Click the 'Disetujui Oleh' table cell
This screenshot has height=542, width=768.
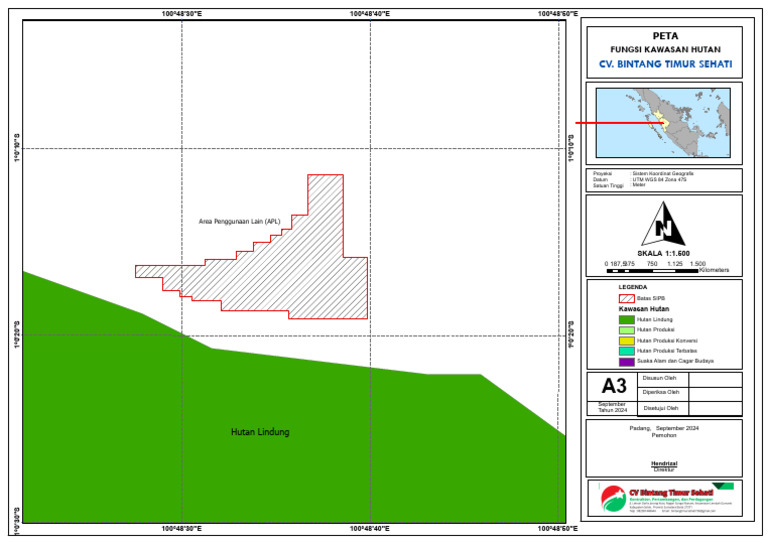click(663, 408)
